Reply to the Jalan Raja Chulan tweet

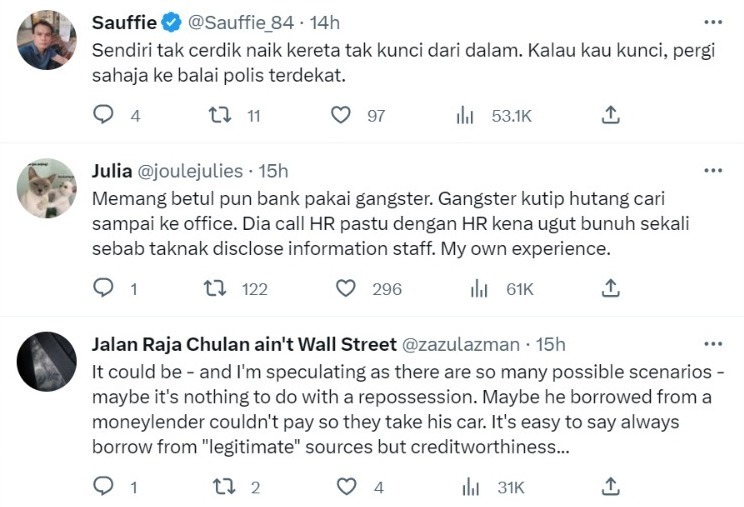pyautogui.click(x=104, y=487)
